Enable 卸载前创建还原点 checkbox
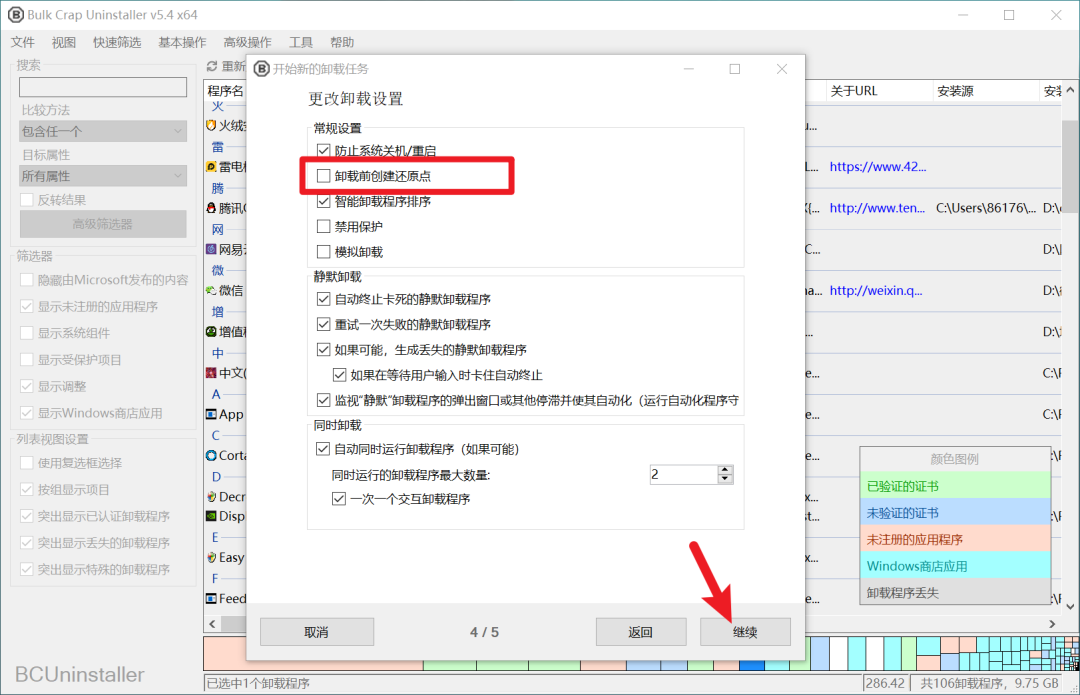This screenshot has width=1080, height=695. [322, 174]
